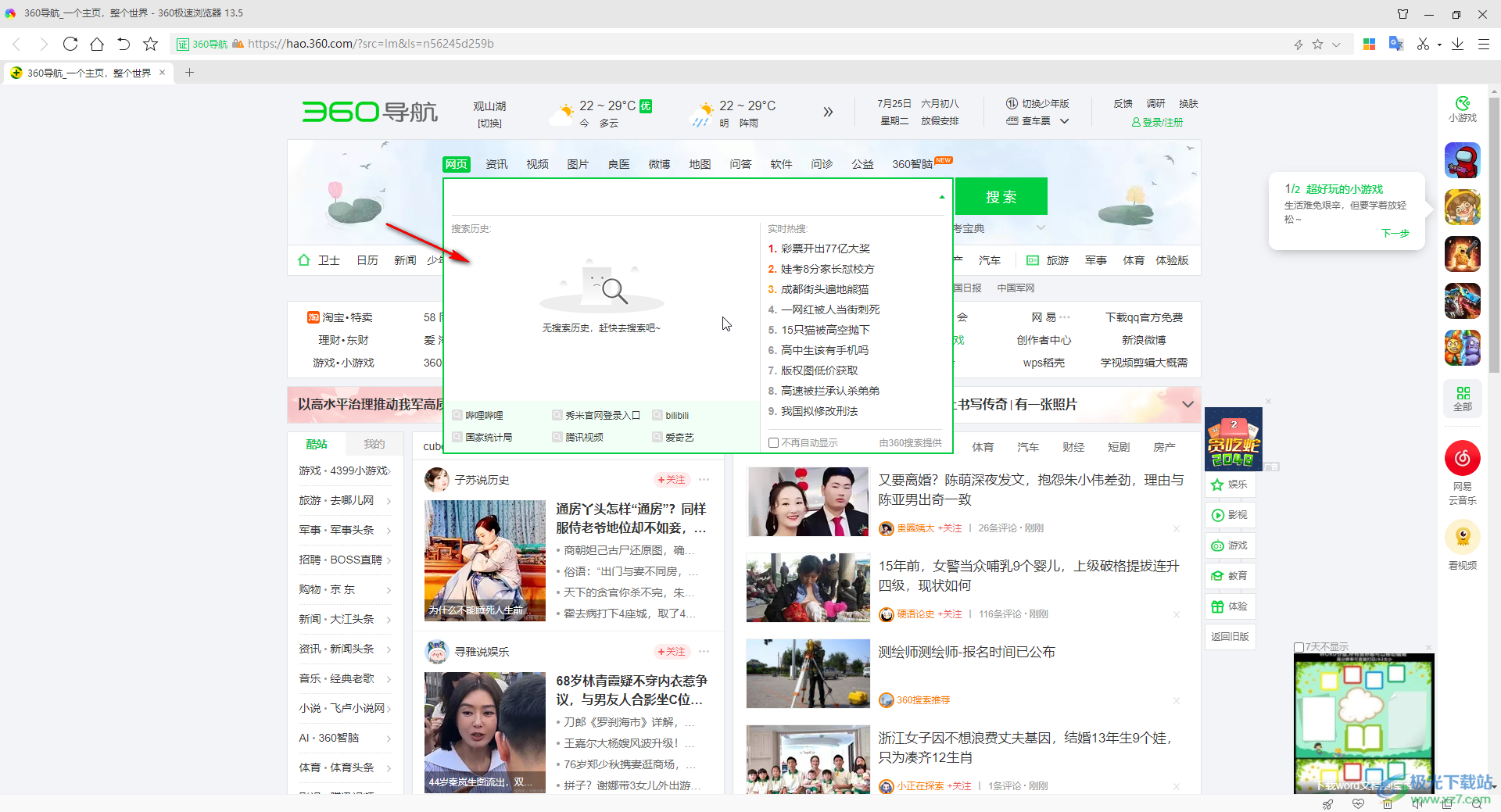The image size is (1501, 812).
Task: Expand 购物·京东 row arrow
Action: click(389, 590)
